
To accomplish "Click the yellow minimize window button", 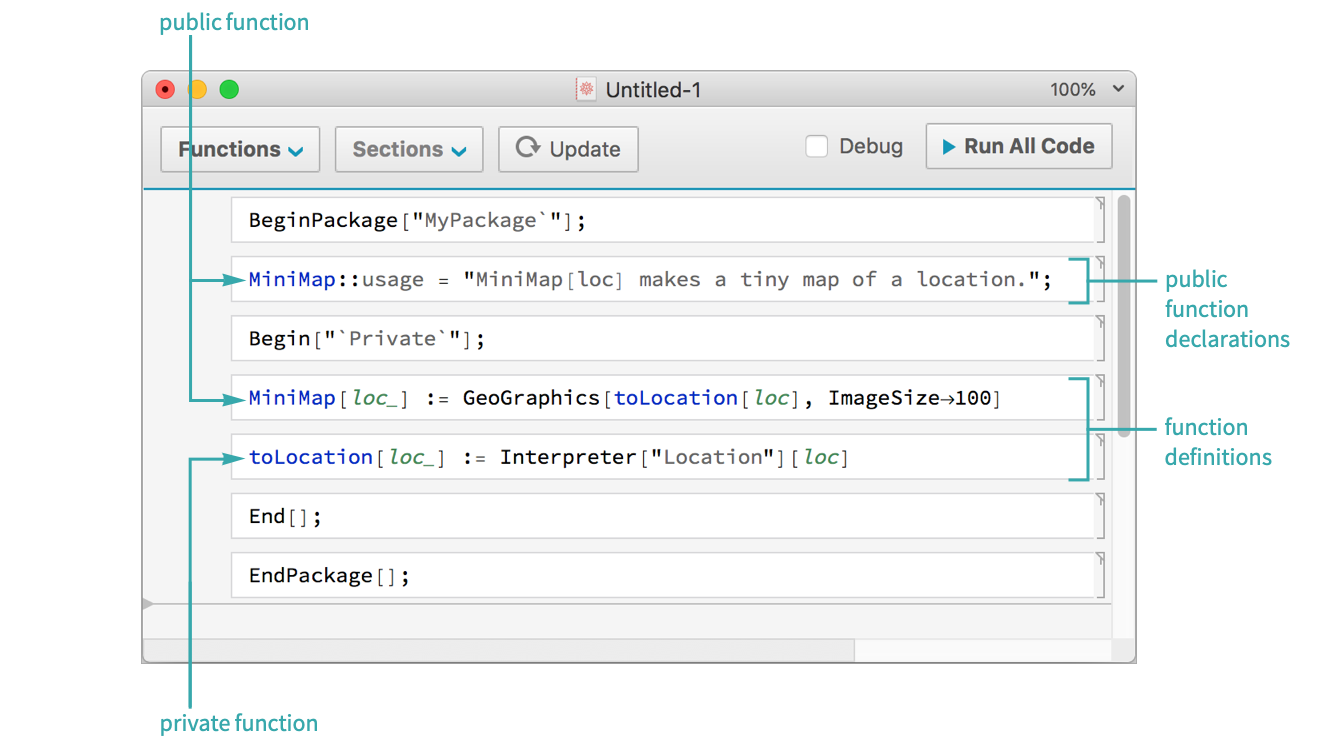I will pos(197,90).
